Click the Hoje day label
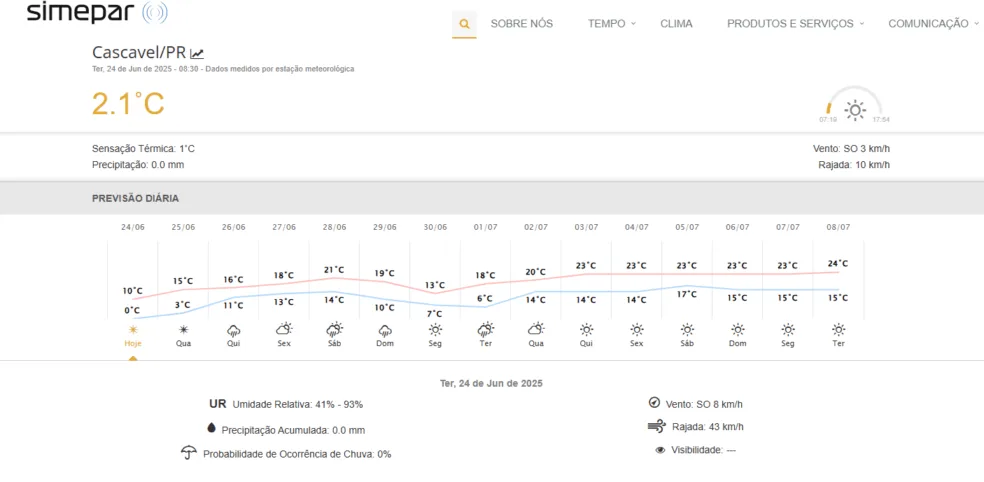 pyautogui.click(x=132, y=344)
